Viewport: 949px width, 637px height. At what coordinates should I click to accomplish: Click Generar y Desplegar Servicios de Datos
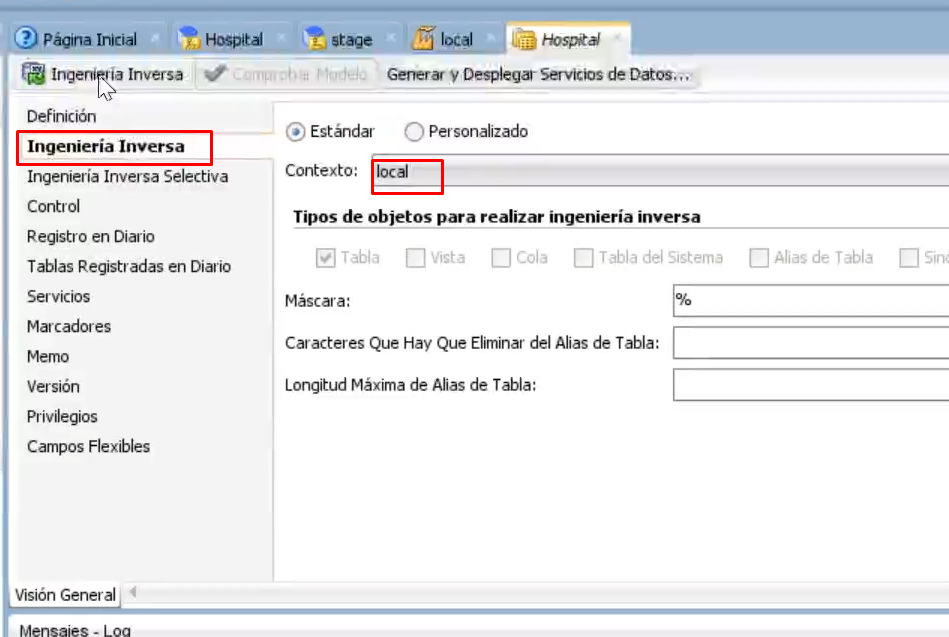(x=538, y=74)
